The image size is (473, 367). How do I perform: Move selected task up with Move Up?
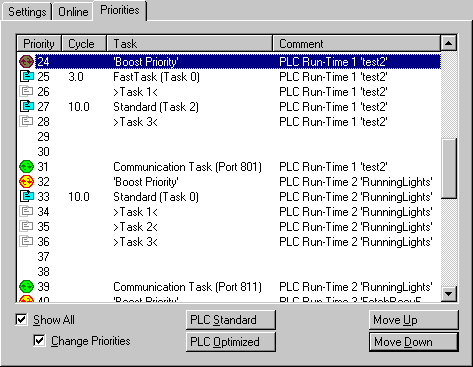click(414, 320)
